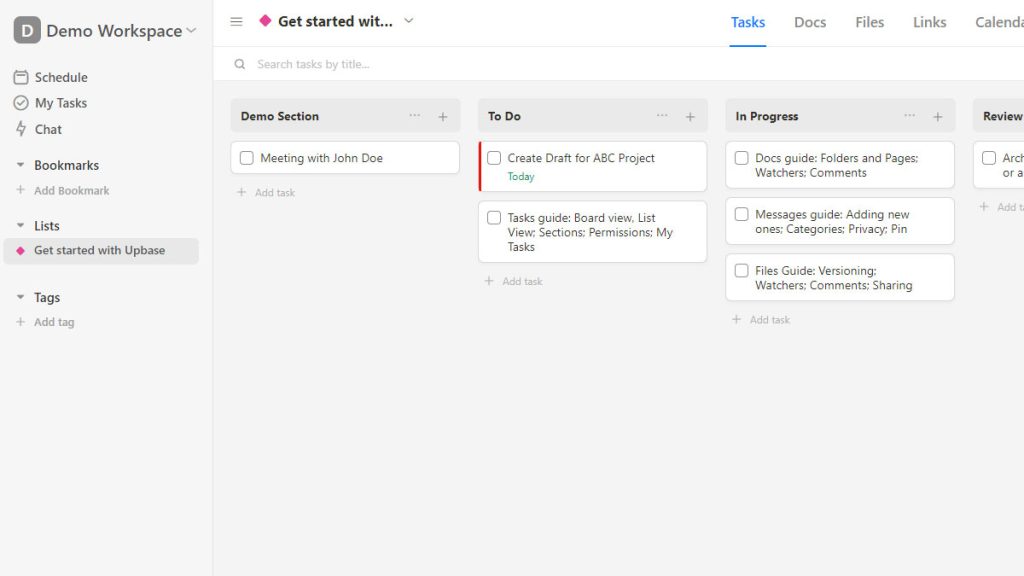Image resolution: width=1024 pixels, height=576 pixels.
Task: Switch to the Files tab
Action: [869, 22]
